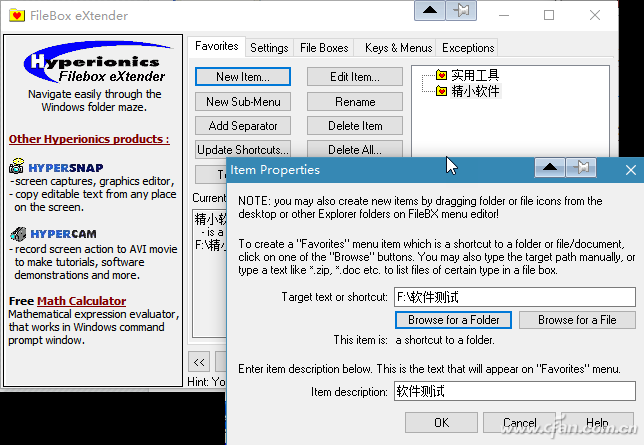Select the 精小软件 tree item
Image resolution: width=644 pixels, height=445 pixels.
(475, 91)
